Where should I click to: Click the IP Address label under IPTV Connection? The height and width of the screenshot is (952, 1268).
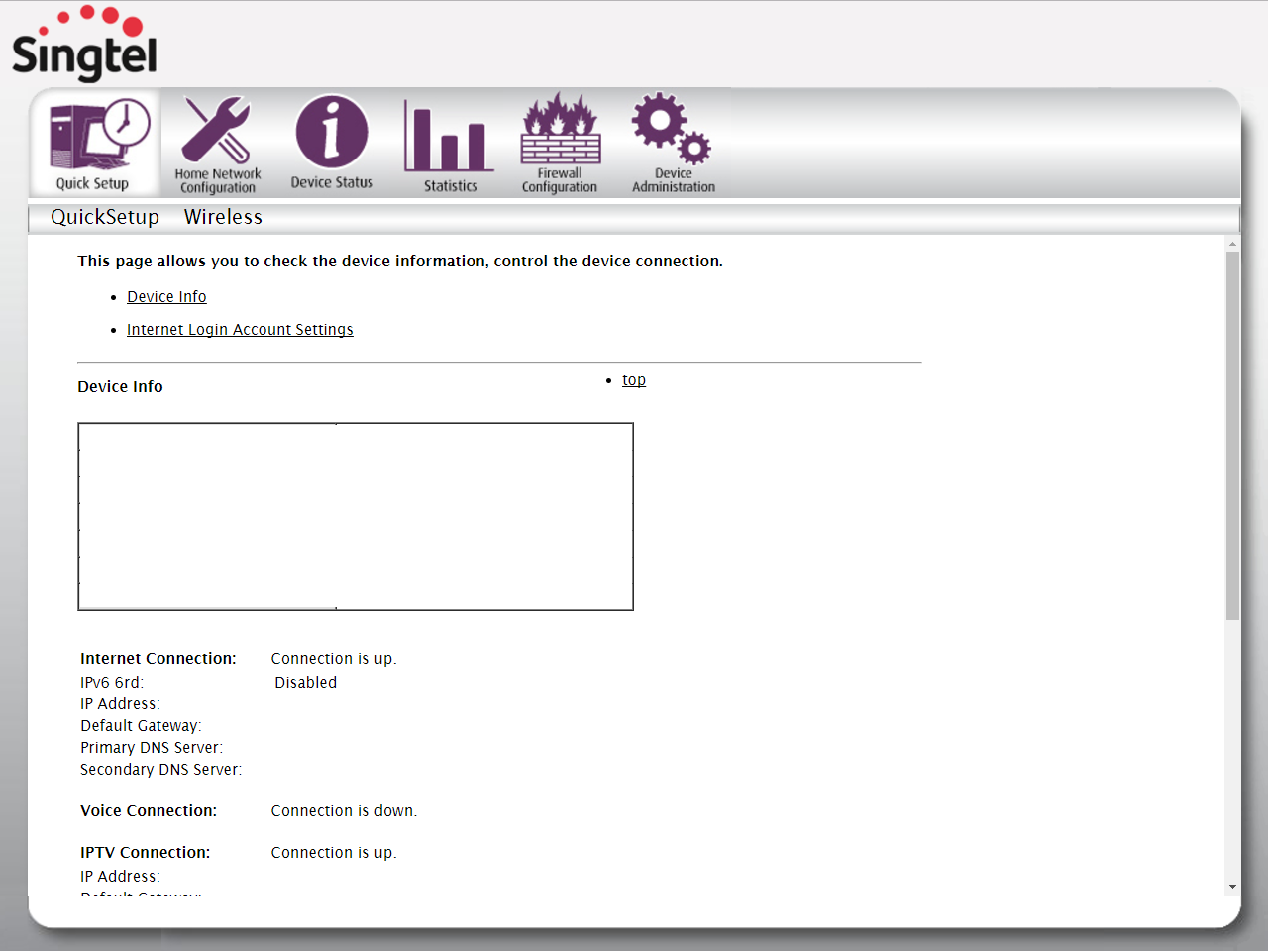click(x=120, y=877)
